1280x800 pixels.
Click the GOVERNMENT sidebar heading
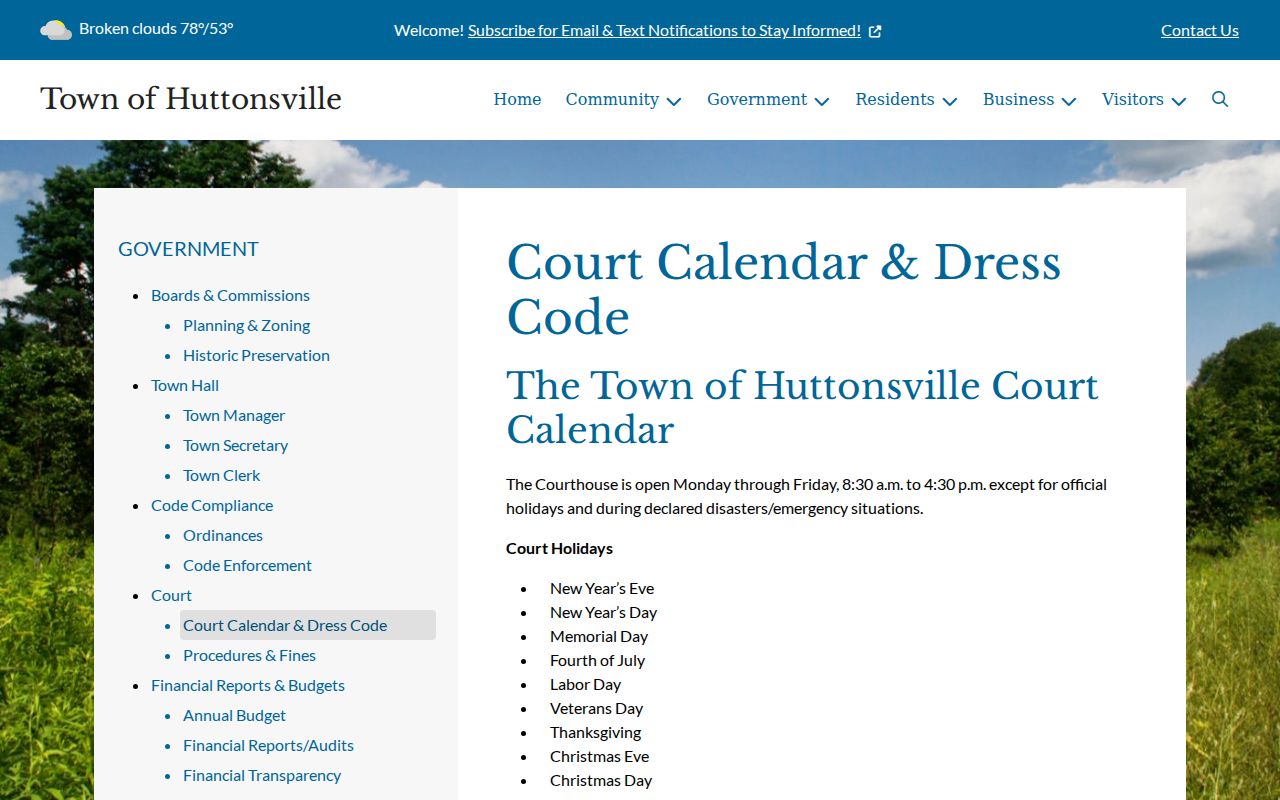coord(188,249)
